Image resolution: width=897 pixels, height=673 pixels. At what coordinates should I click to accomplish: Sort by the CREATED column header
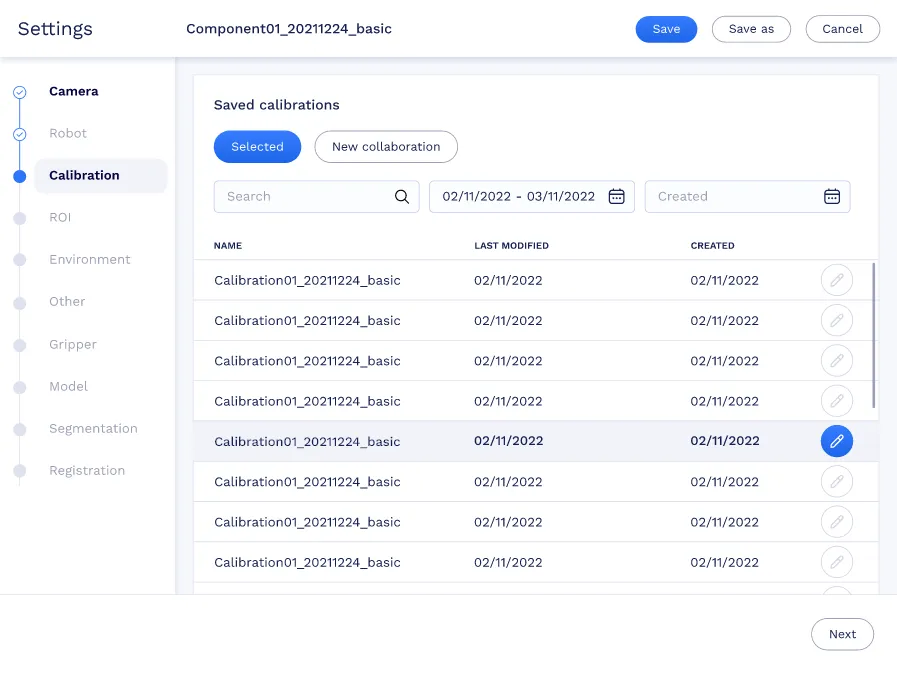pos(712,246)
